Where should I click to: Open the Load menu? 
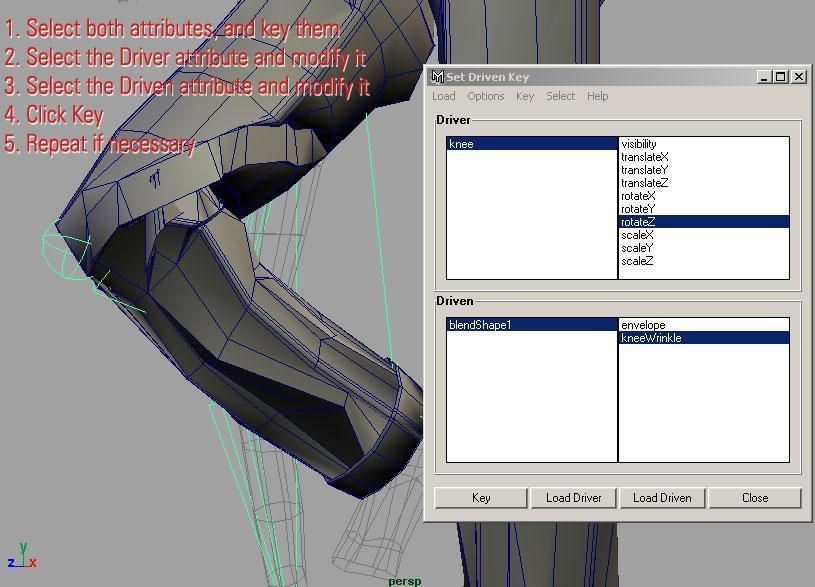point(443,96)
